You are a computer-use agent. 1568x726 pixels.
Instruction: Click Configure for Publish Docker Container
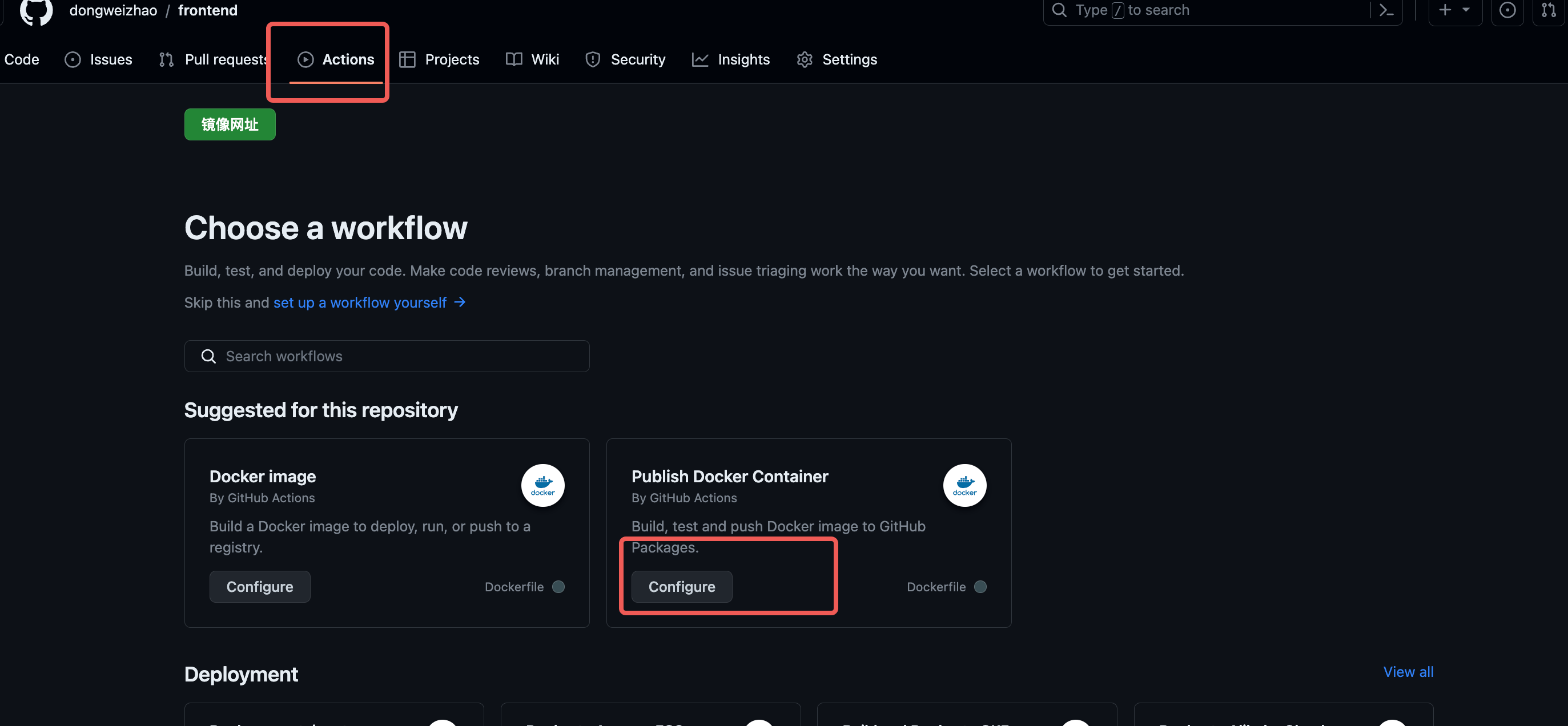click(682, 586)
